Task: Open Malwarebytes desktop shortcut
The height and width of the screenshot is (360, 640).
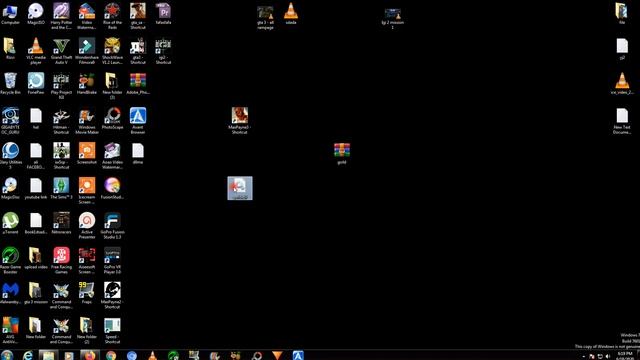Action: coord(10,293)
